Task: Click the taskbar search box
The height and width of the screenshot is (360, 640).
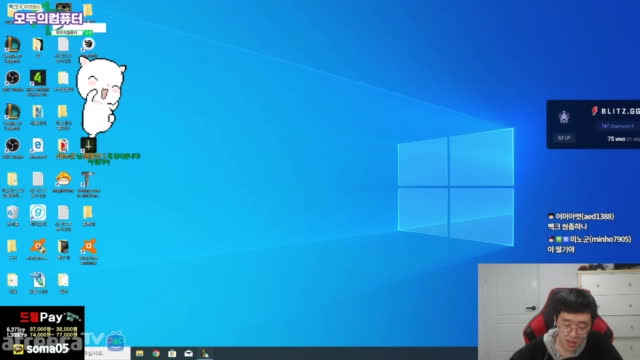Action: 107,353
